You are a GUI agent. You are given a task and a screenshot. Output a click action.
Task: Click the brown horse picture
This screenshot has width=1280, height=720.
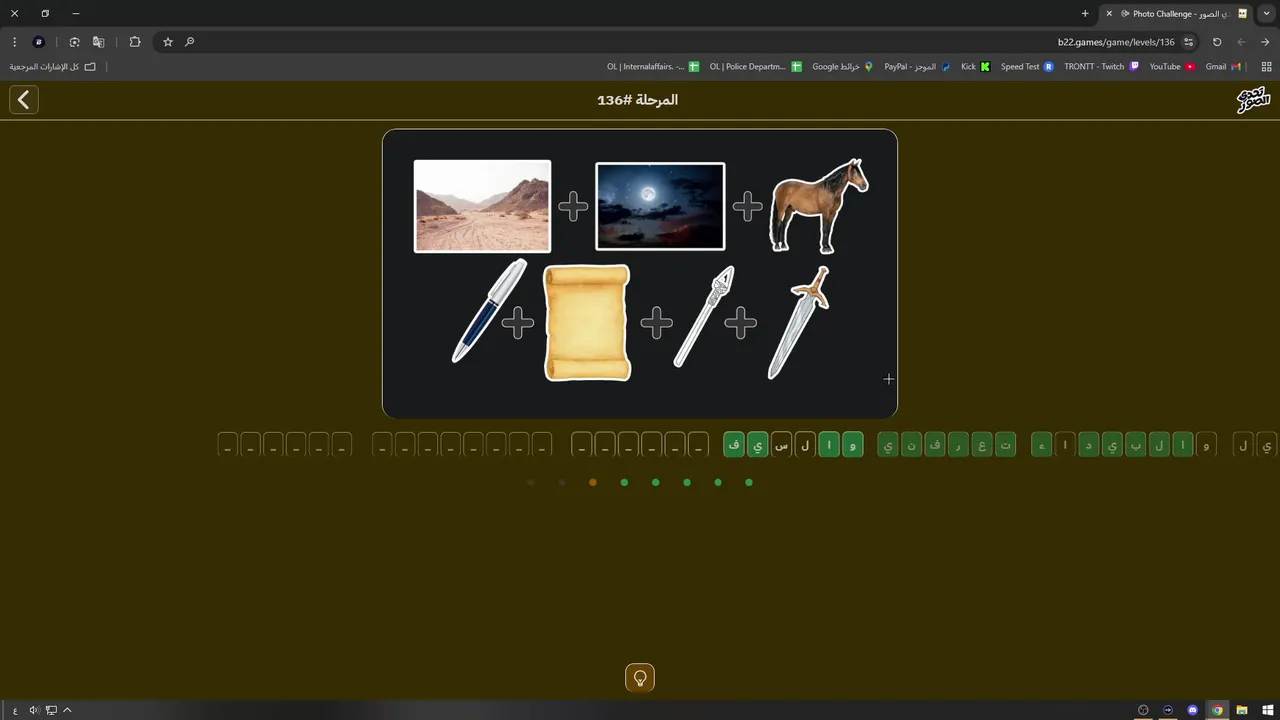(819, 206)
